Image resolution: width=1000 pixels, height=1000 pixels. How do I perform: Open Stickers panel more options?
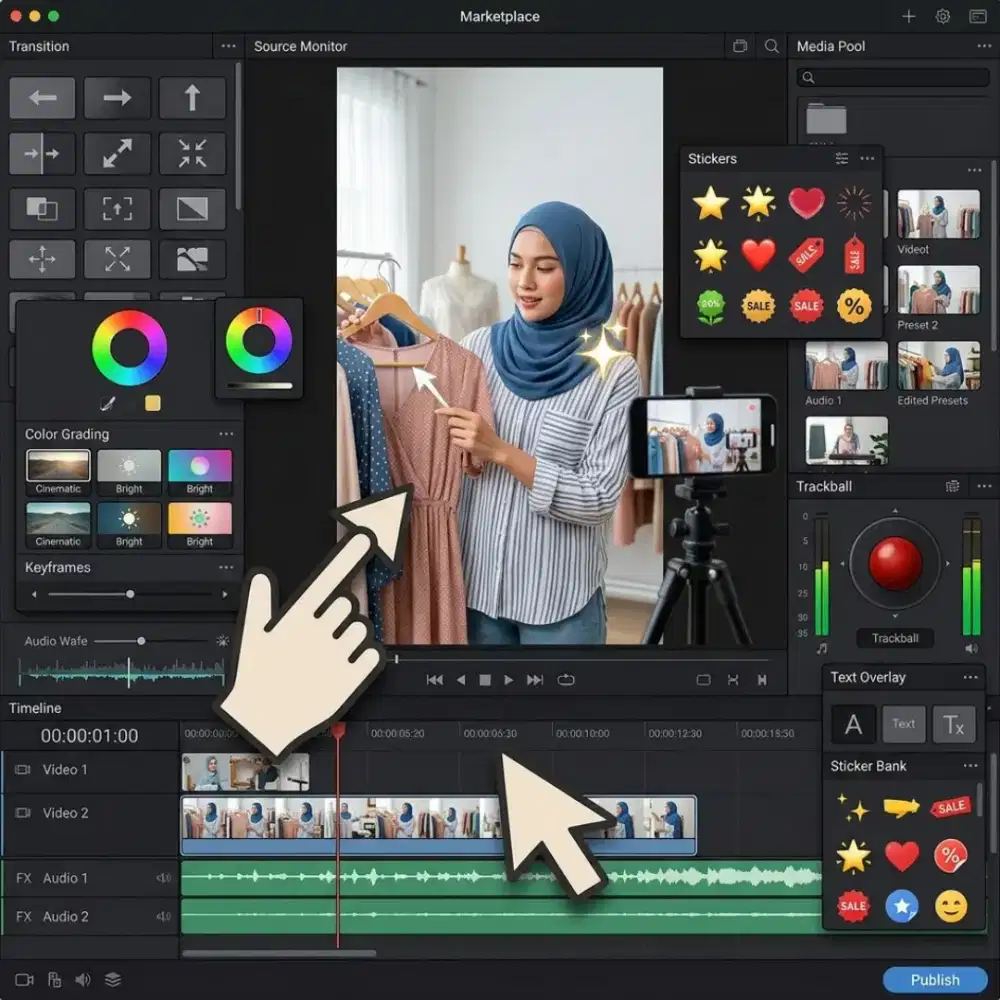point(867,158)
